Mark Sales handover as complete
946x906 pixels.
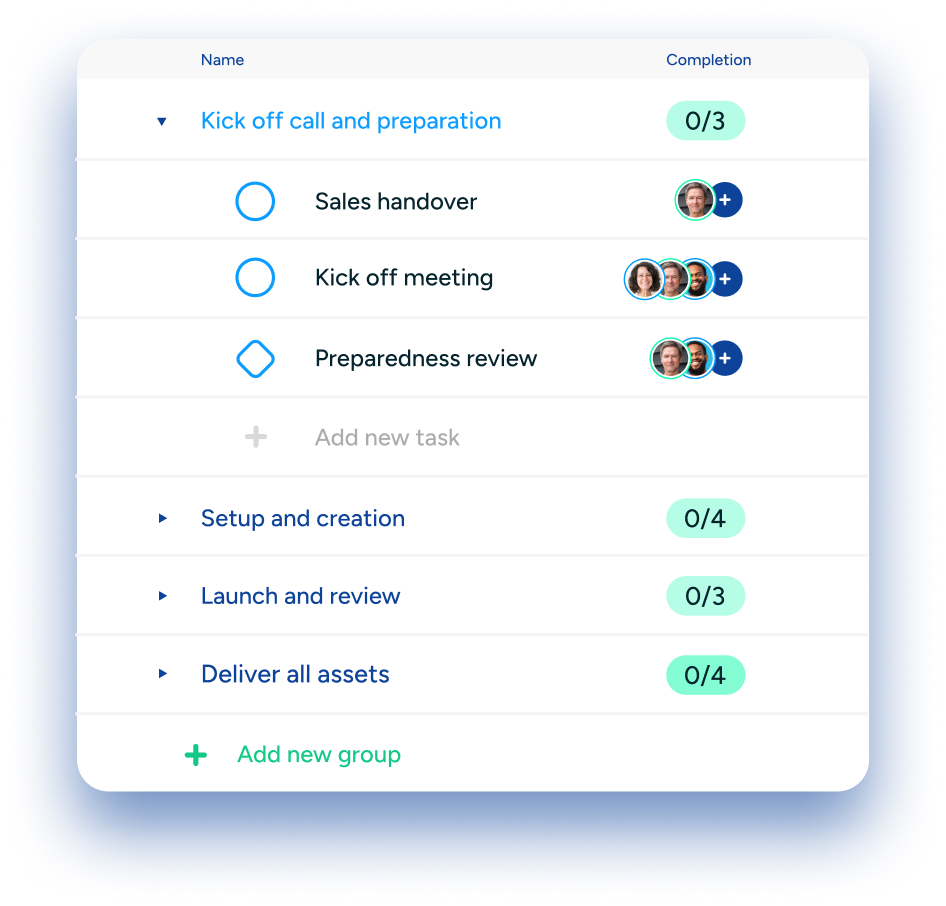255,200
